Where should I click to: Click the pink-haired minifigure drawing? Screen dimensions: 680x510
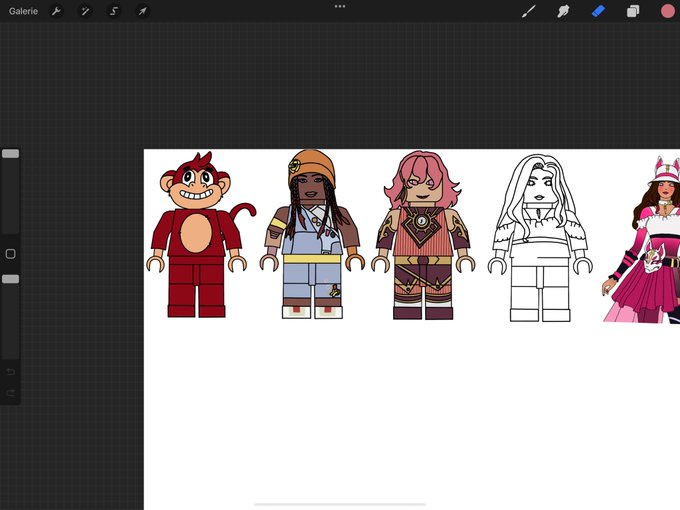(423, 235)
